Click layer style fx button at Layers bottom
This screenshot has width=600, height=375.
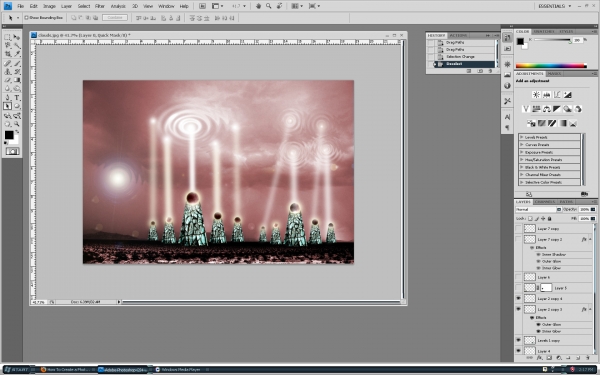point(539,358)
